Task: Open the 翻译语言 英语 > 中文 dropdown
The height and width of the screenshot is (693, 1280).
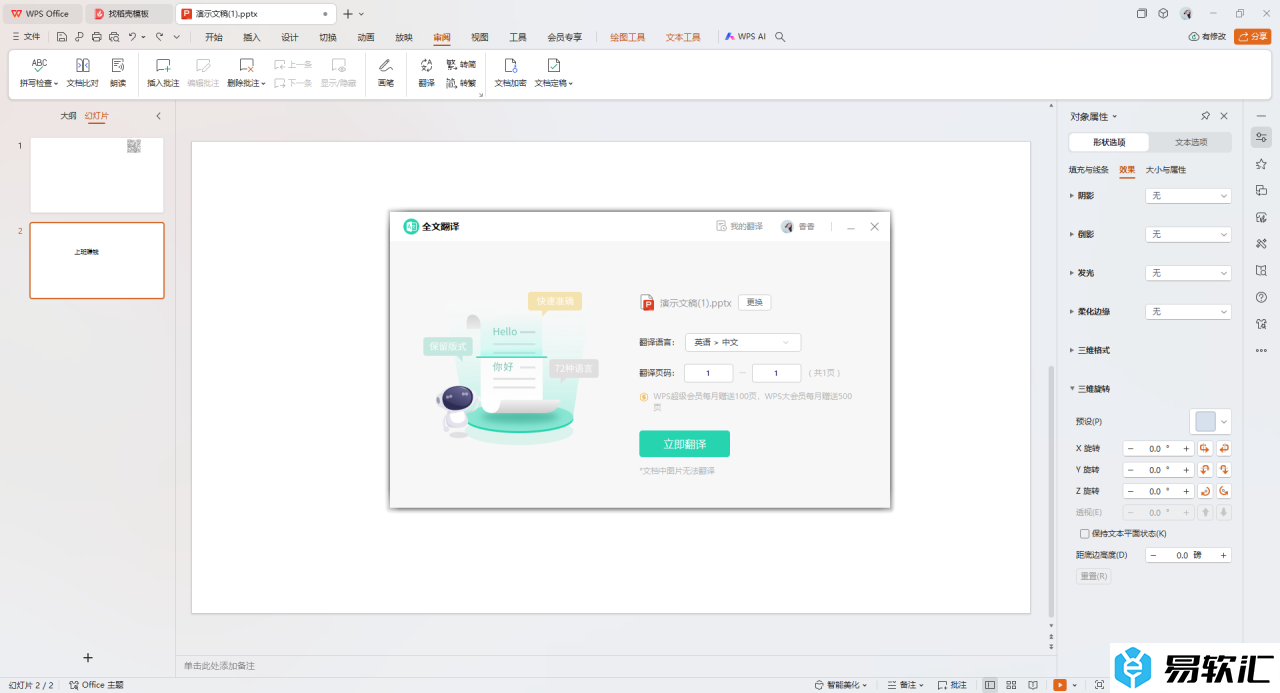Action: (x=743, y=342)
